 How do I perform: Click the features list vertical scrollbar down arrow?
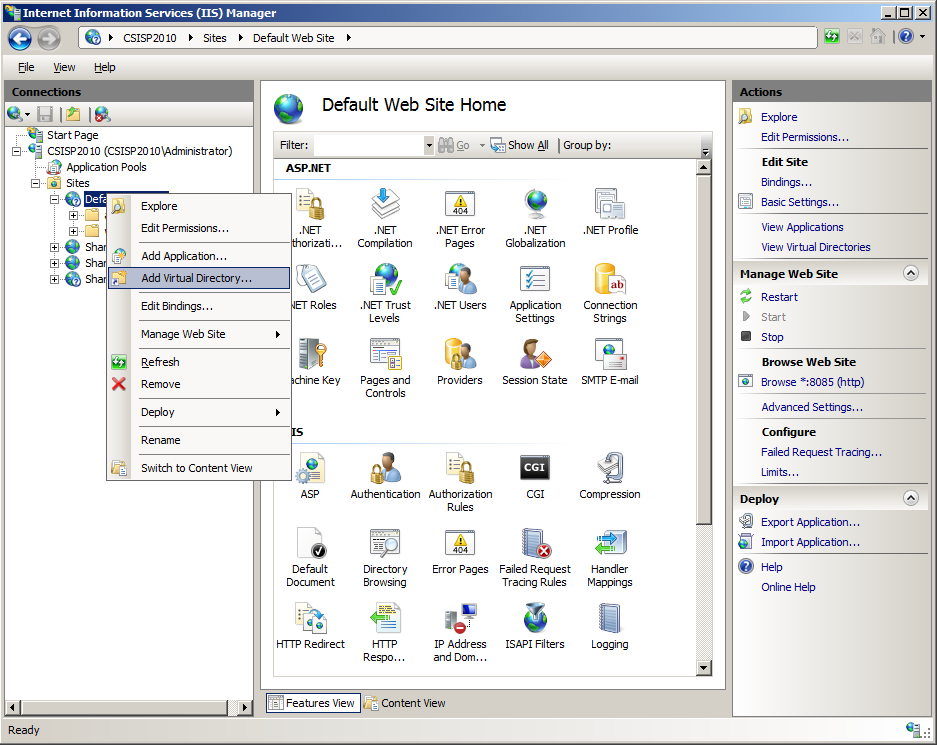click(703, 667)
